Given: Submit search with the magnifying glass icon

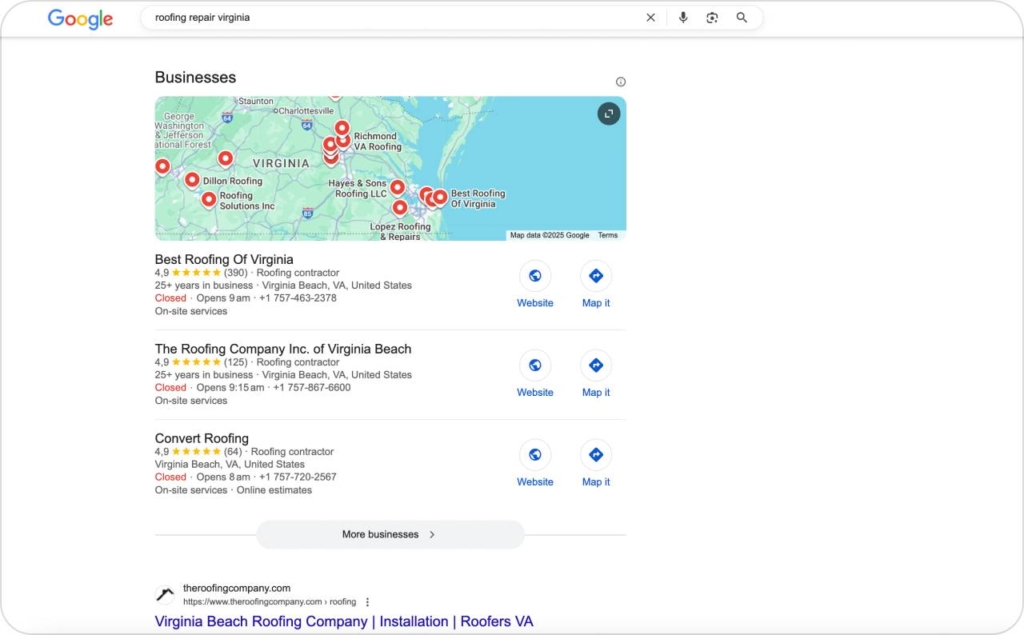Looking at the screenshot, I should tap(741, 18).
